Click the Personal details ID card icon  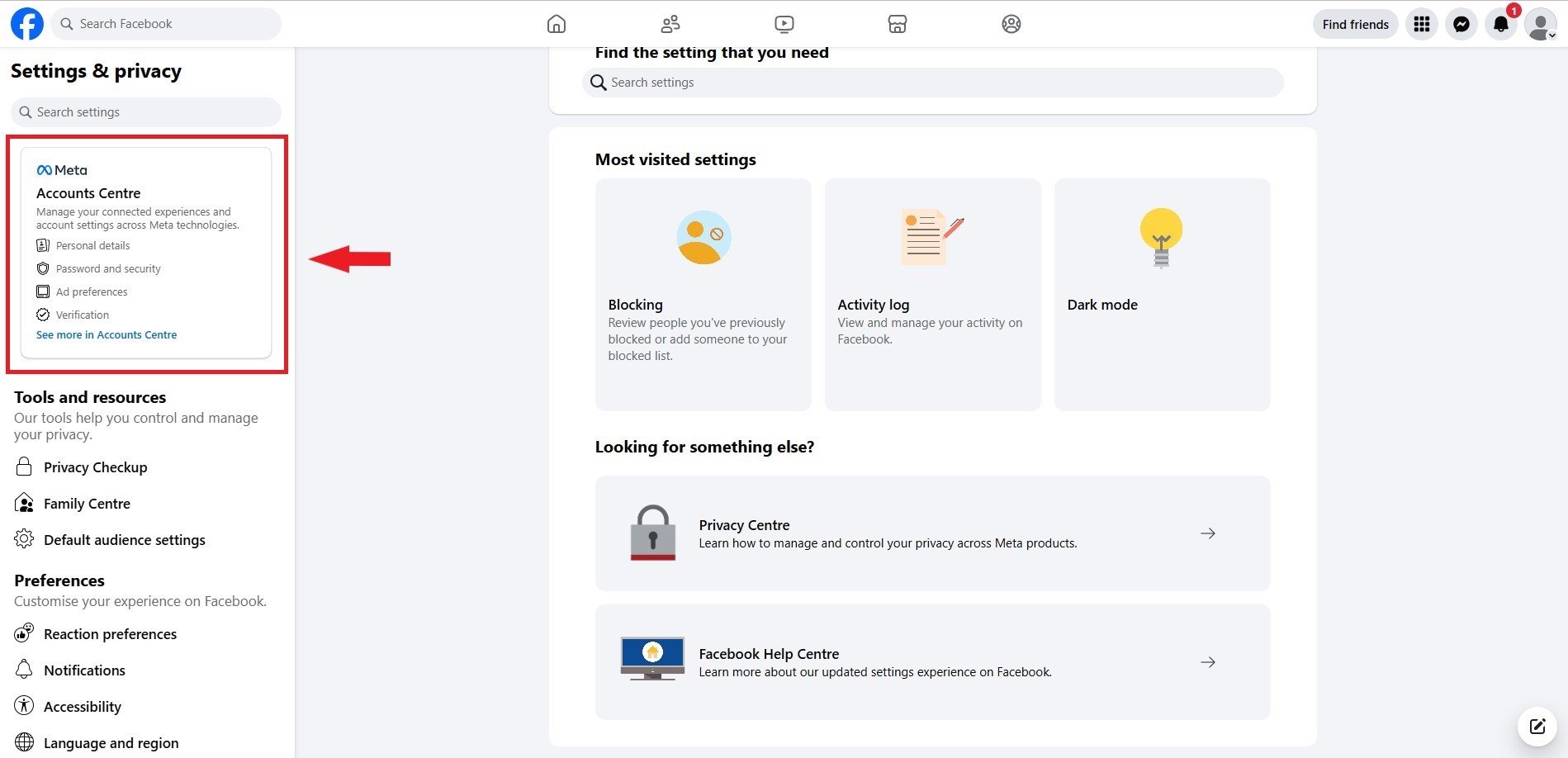pos(43,245)
